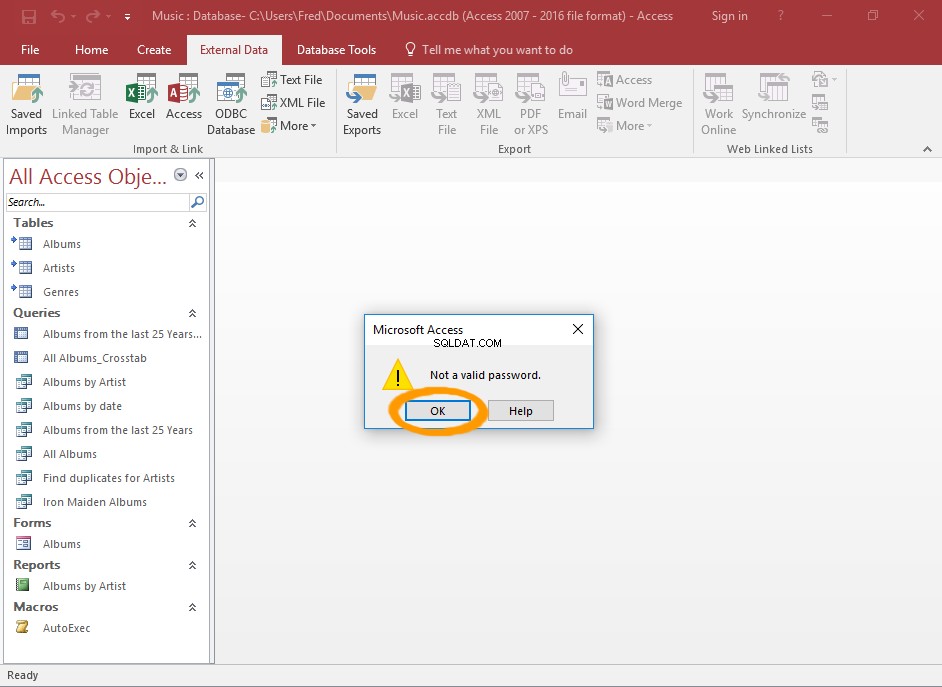The height and width of the screenshot is (687, 942).
Task: Select Find duplicates for Artists query
Action: point(107,478)
